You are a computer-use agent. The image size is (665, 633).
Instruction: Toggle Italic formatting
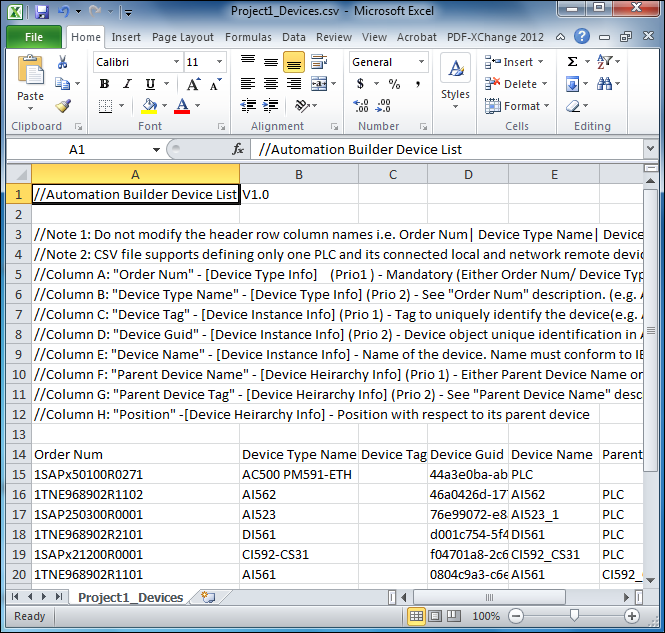(x=127, y=84)
